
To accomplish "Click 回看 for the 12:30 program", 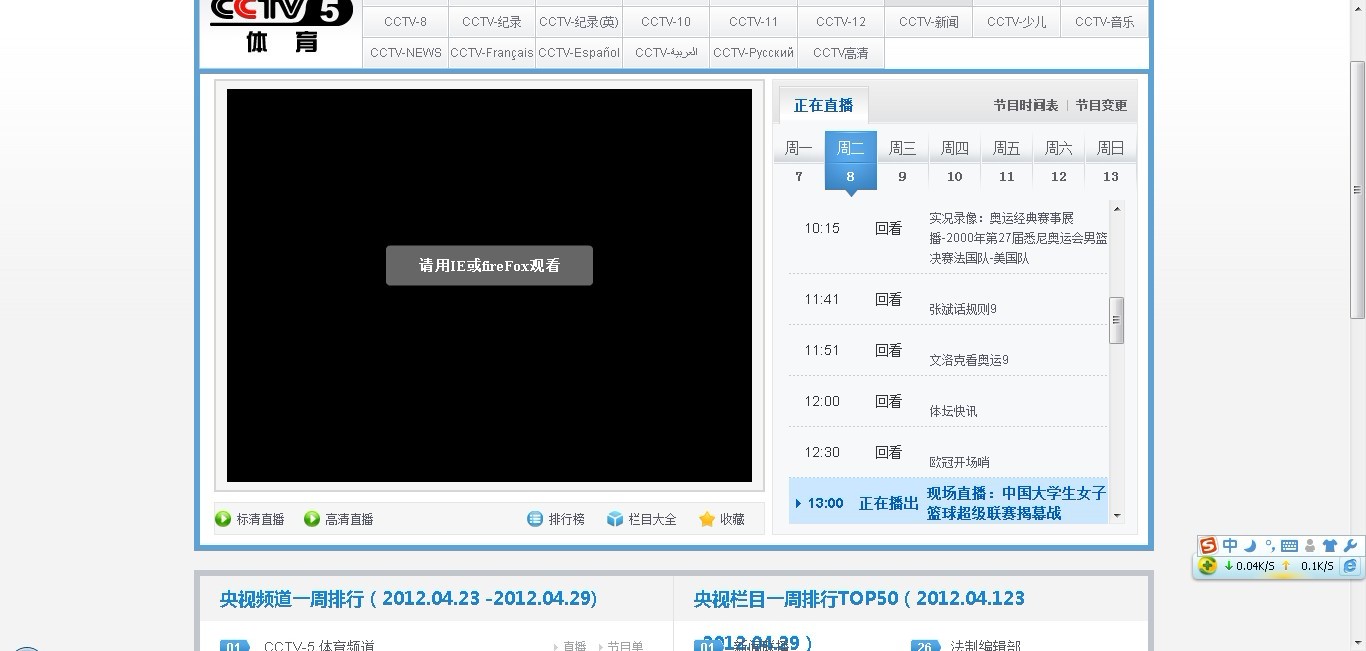I will [x=888, y=452].
